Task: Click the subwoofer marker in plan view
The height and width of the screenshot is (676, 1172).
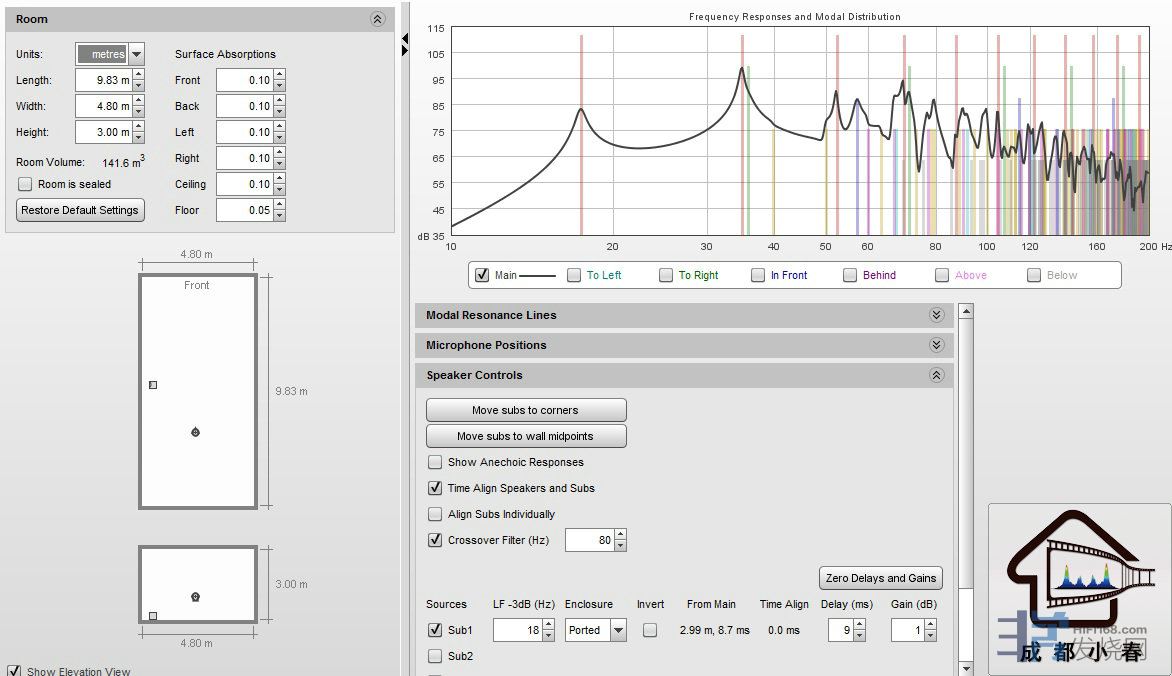Action: [153, 385]
